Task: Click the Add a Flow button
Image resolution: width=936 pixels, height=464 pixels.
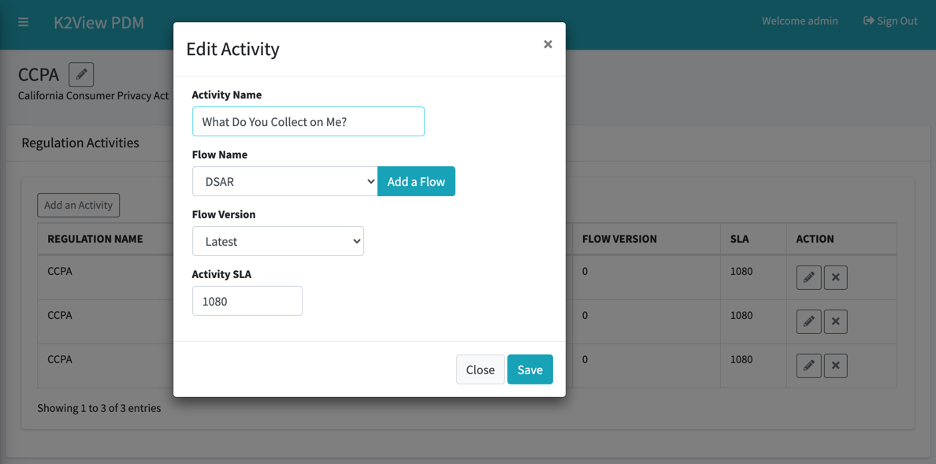Action: pyautogui.click(x=416, y=181)
